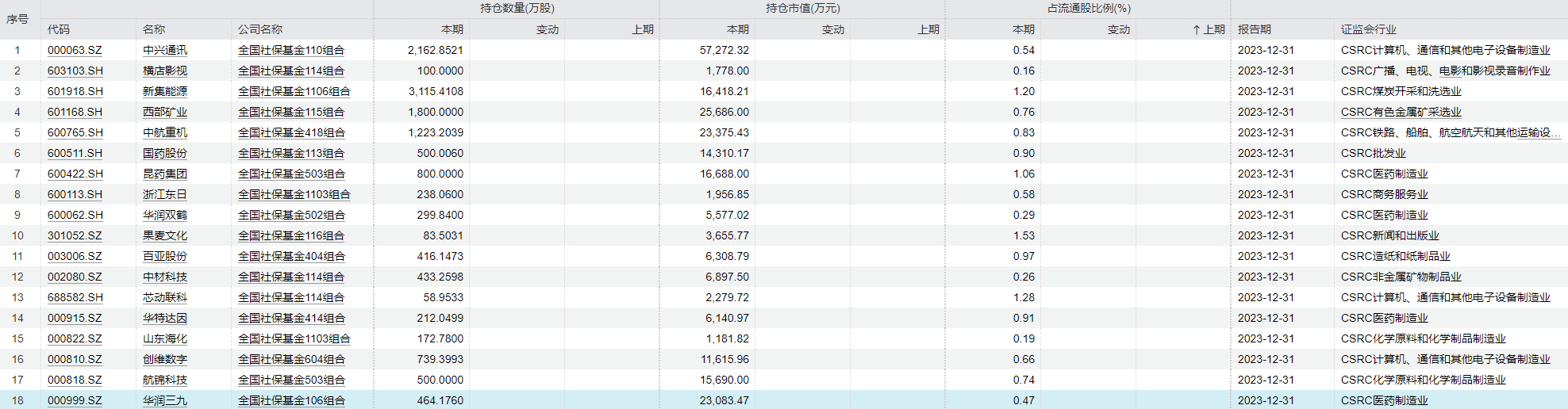Click stock name 国药股份
Image resolution: width=1568 pixels, height=409 pixels.
click(165, 153)
